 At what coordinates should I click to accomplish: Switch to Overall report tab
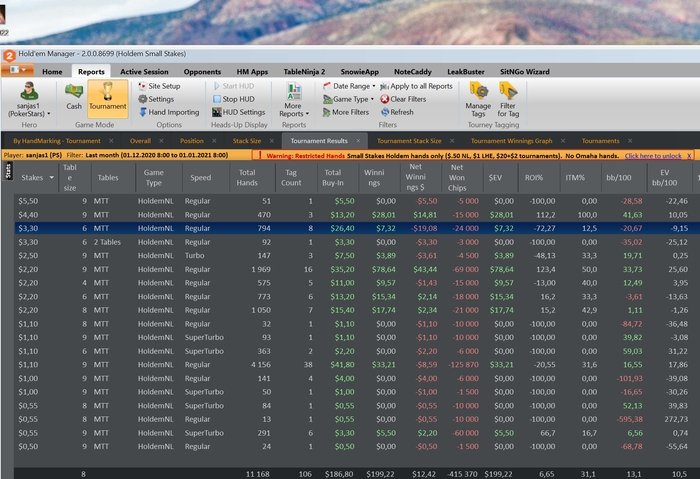pyautogui.click(x=140, y=141)
